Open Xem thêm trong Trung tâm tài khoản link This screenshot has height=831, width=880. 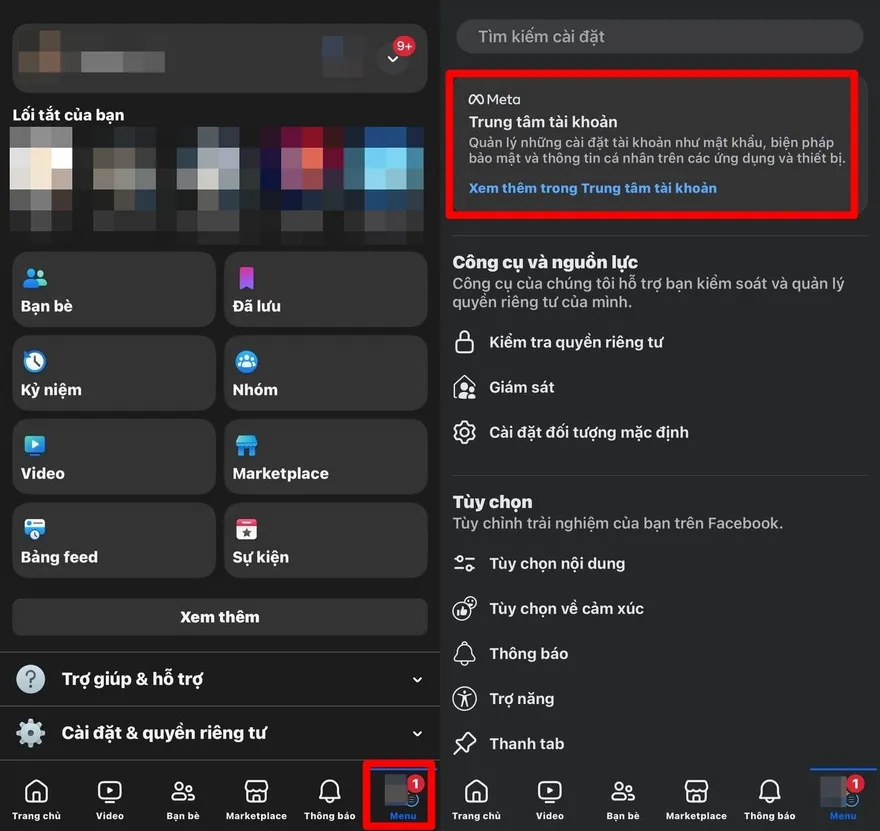pos(590,188)
